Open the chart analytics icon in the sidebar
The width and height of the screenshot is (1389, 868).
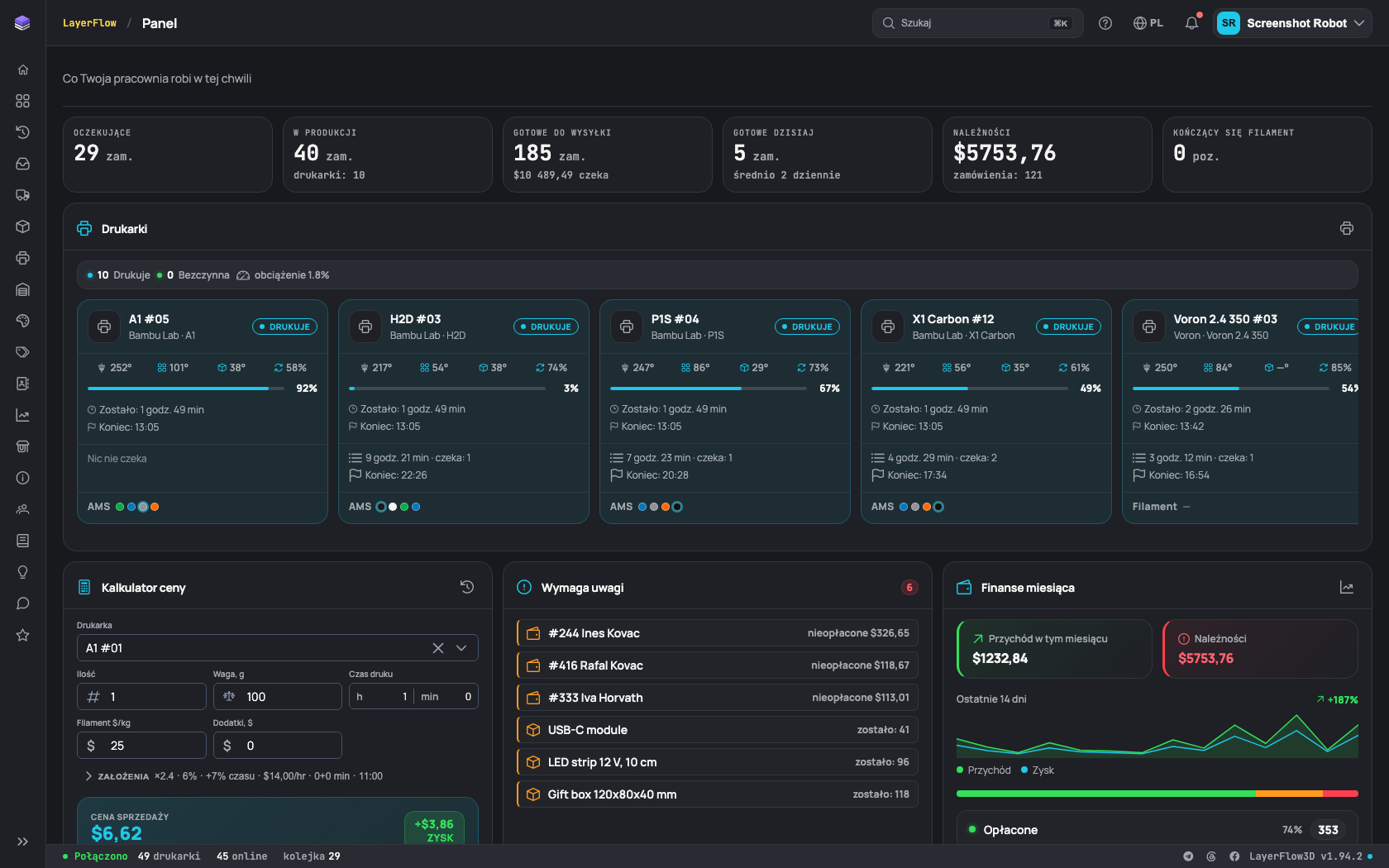23,415
